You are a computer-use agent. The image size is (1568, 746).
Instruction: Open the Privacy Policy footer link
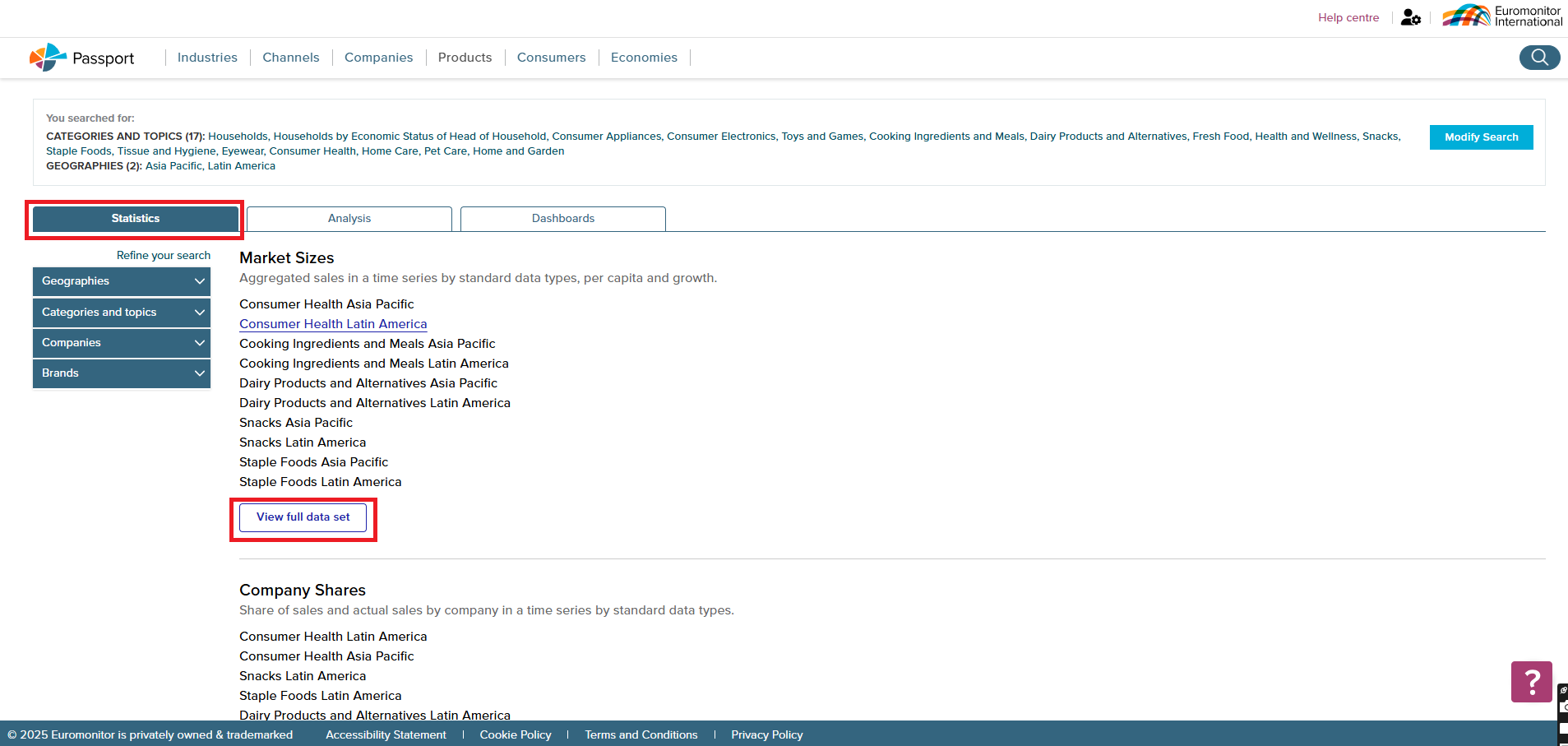click(x=766, y=734)
